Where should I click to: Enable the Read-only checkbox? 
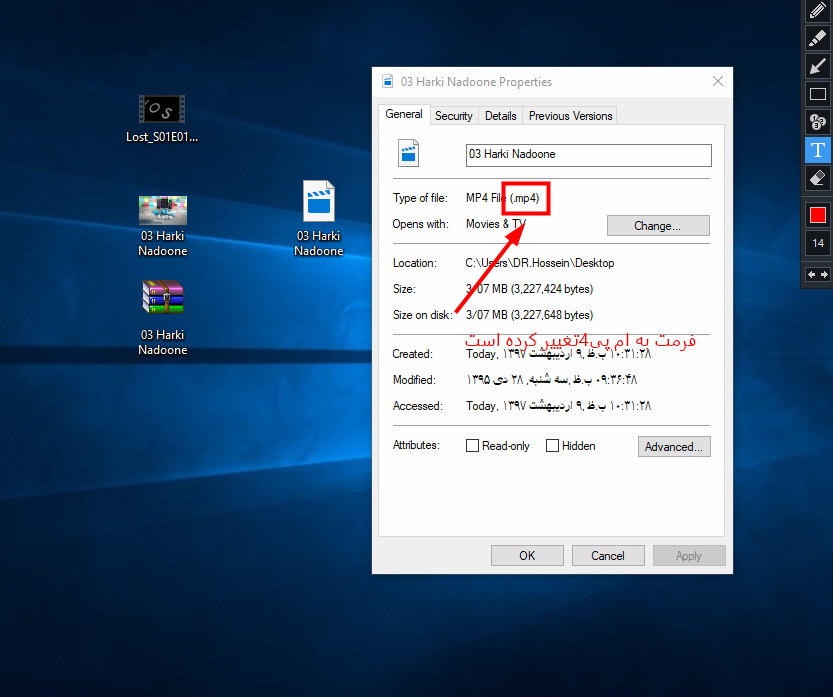[x=473, y=446]
